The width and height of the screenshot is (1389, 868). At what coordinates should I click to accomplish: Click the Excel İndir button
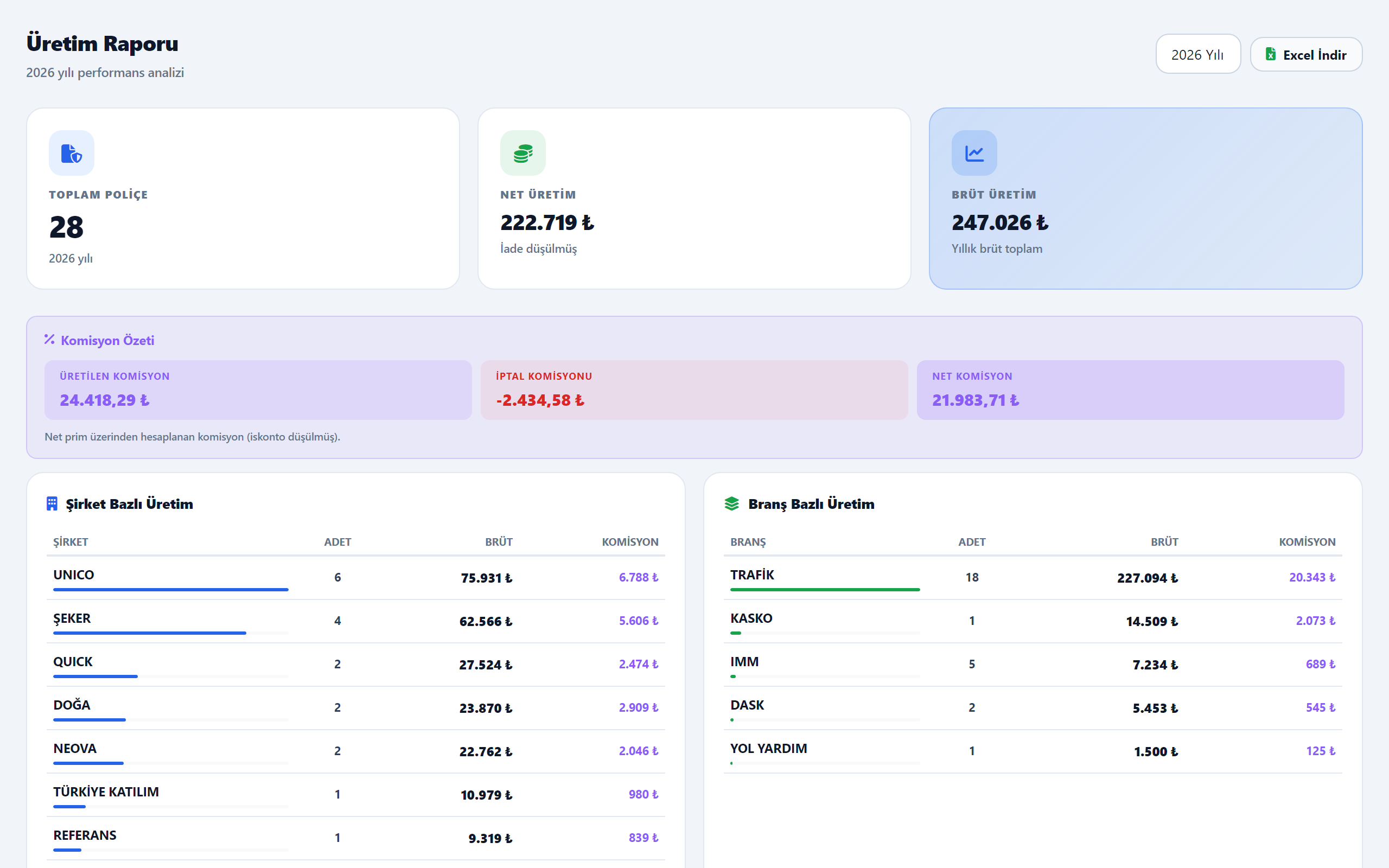click(x=1306, y=54)
